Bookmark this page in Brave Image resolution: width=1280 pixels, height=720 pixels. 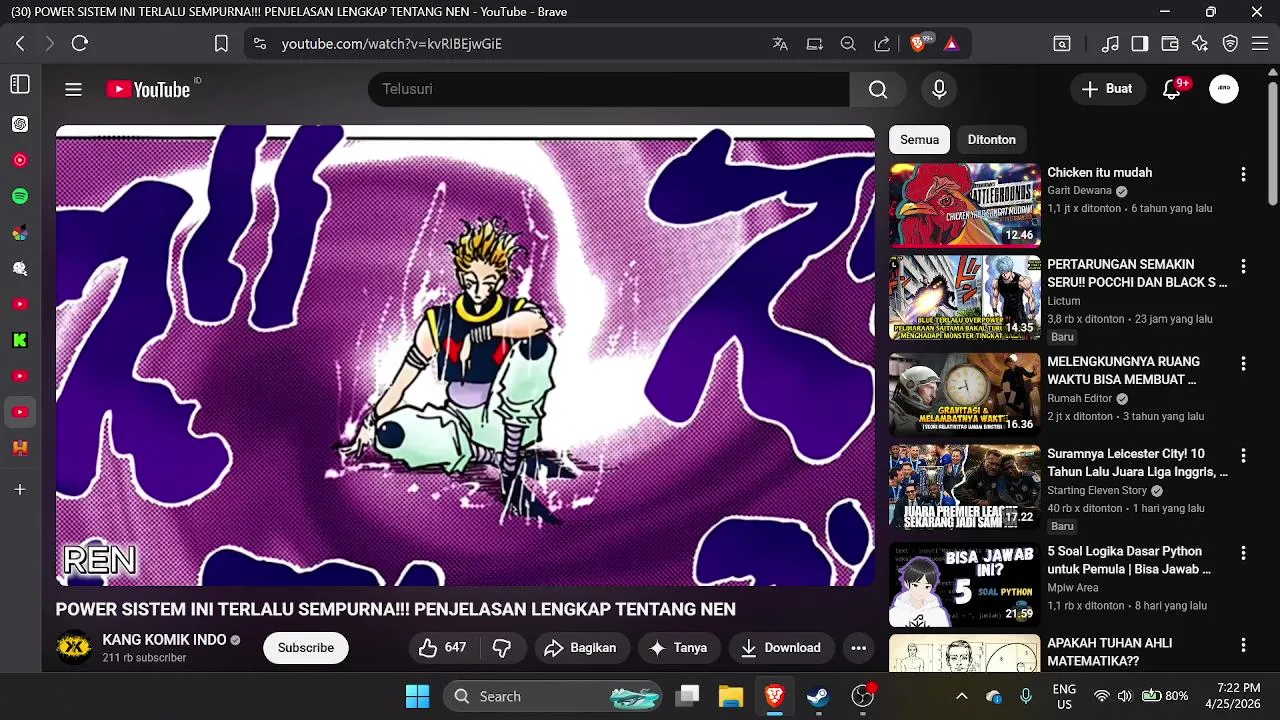(x=221, y=44)
